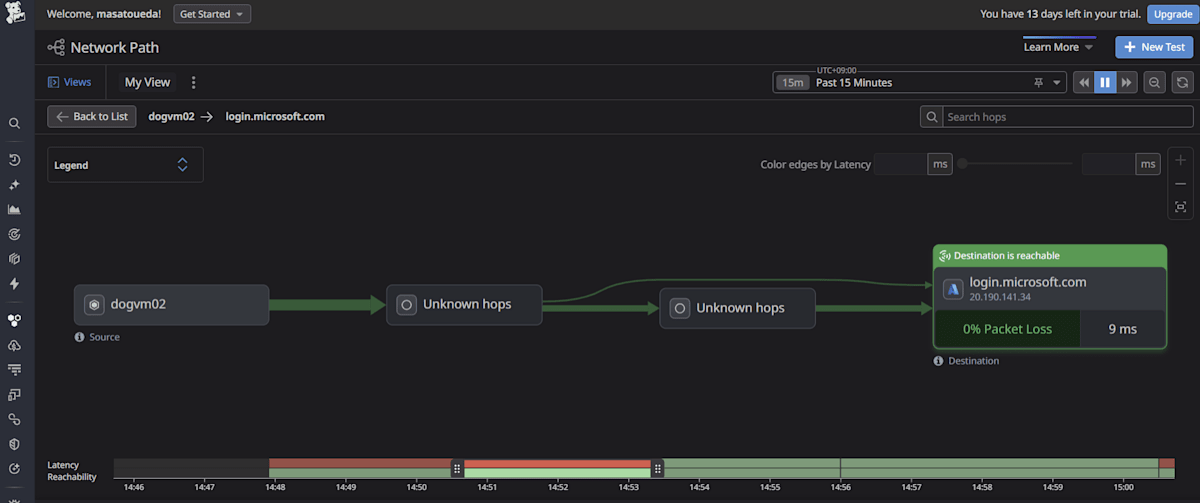Screen dimensions: 1200x503
Task: Click the trial days remaining message
Action: coord(1058,14)
